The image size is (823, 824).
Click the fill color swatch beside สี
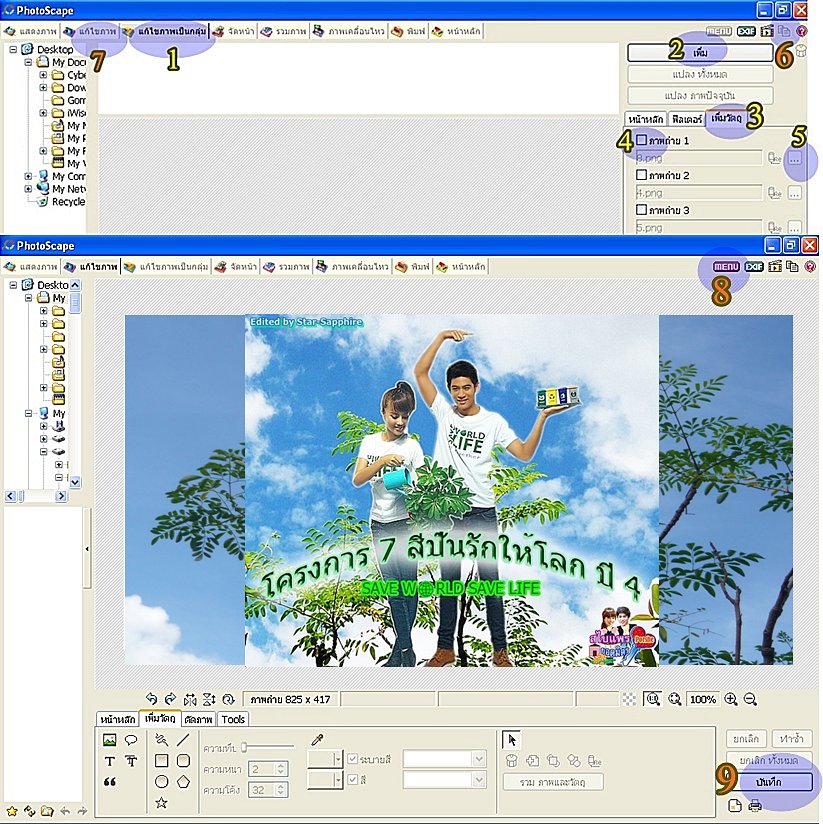click(x=321, y=779)
